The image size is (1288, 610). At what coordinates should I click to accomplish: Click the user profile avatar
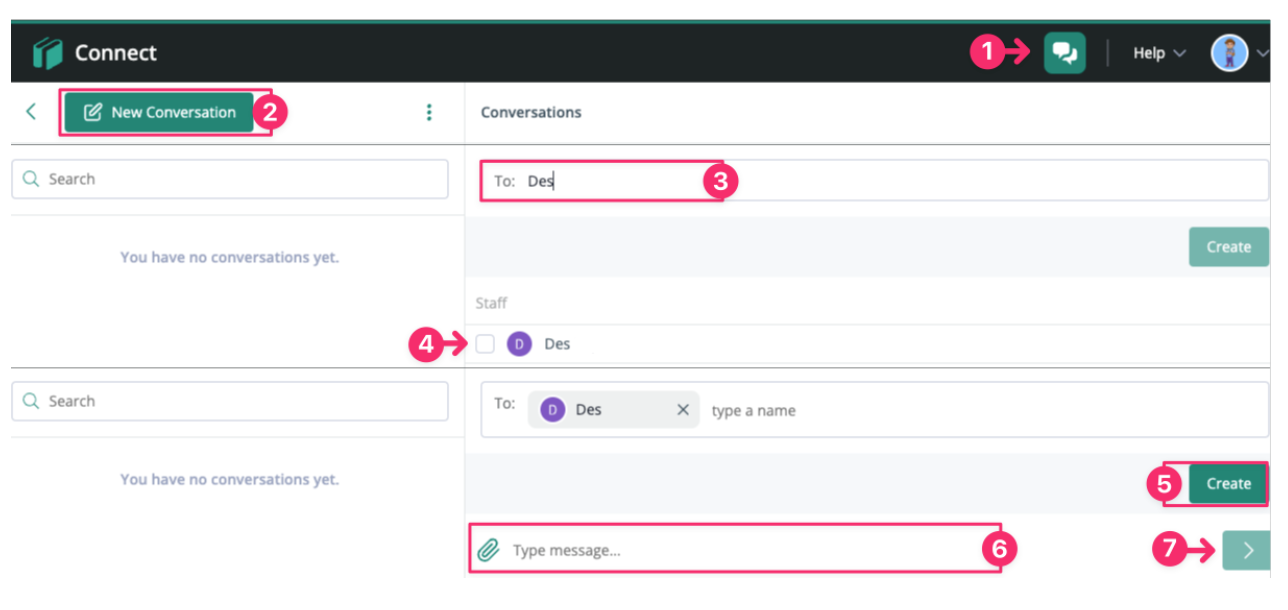1229,53
